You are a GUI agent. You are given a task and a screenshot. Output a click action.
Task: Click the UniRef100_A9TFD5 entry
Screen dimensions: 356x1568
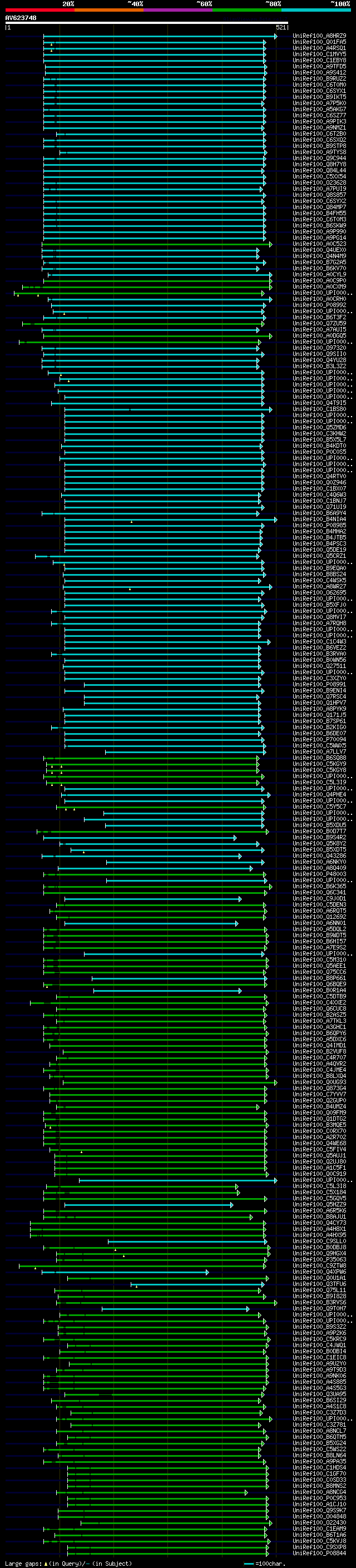[319, 66]
